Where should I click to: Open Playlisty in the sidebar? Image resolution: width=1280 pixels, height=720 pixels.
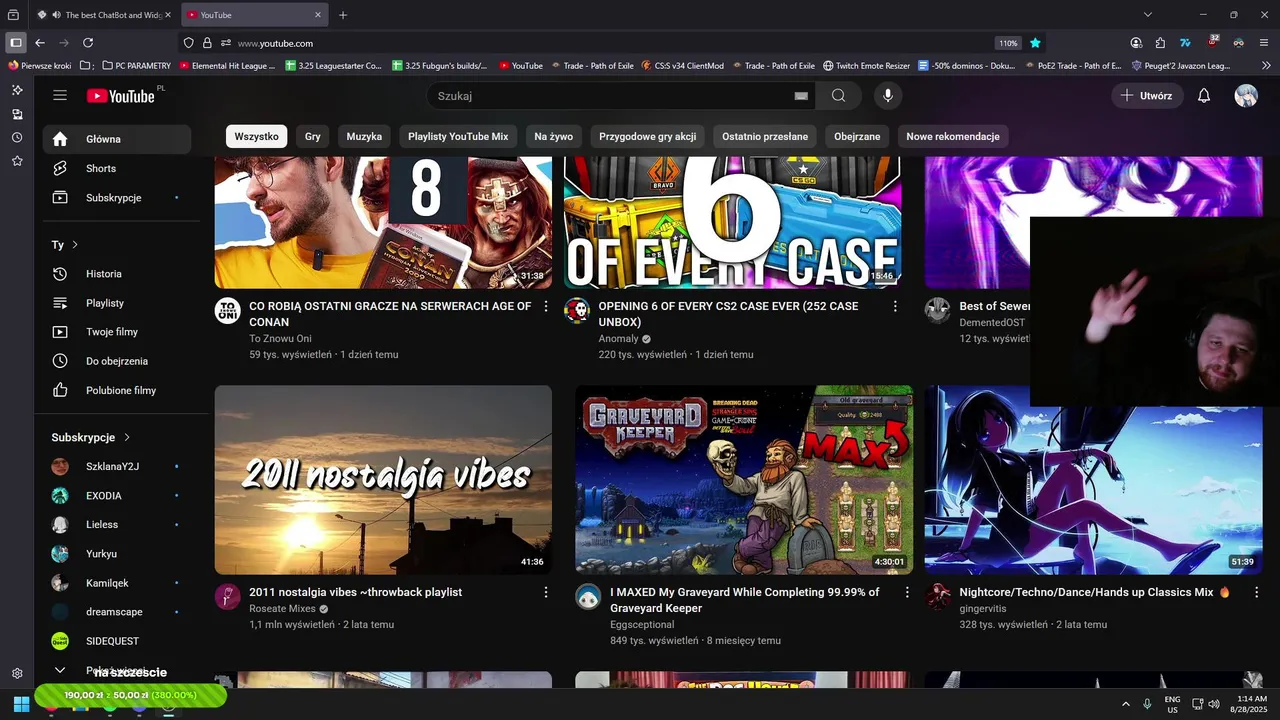117,302
